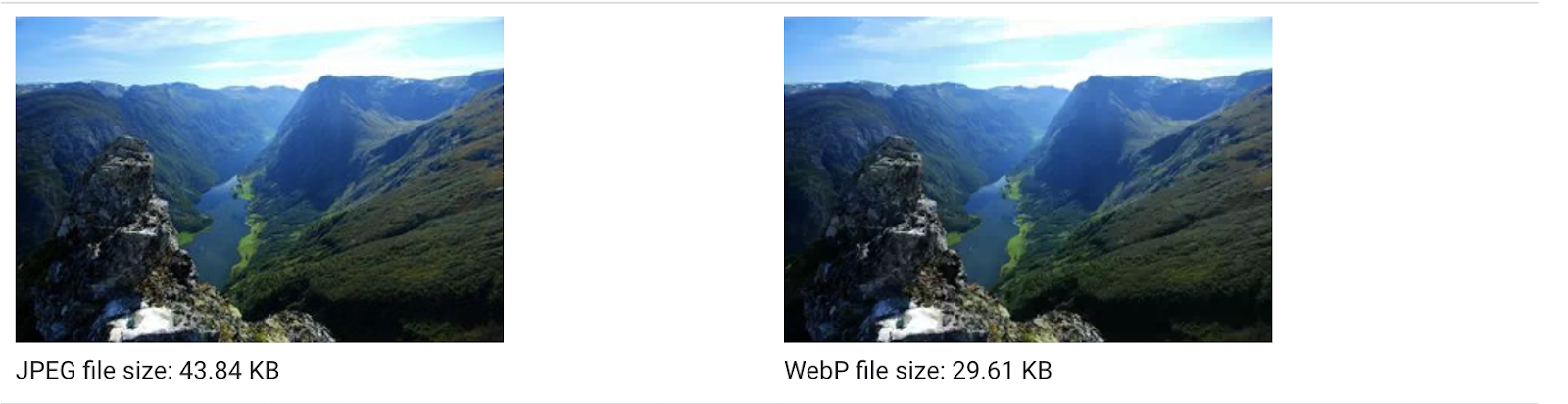The width and height of the screenshot is (1568, 404).
Task: Select the 'WebP file size: 29.61 KB' caption
Action: pyautogui.click(x=918, y=371)
